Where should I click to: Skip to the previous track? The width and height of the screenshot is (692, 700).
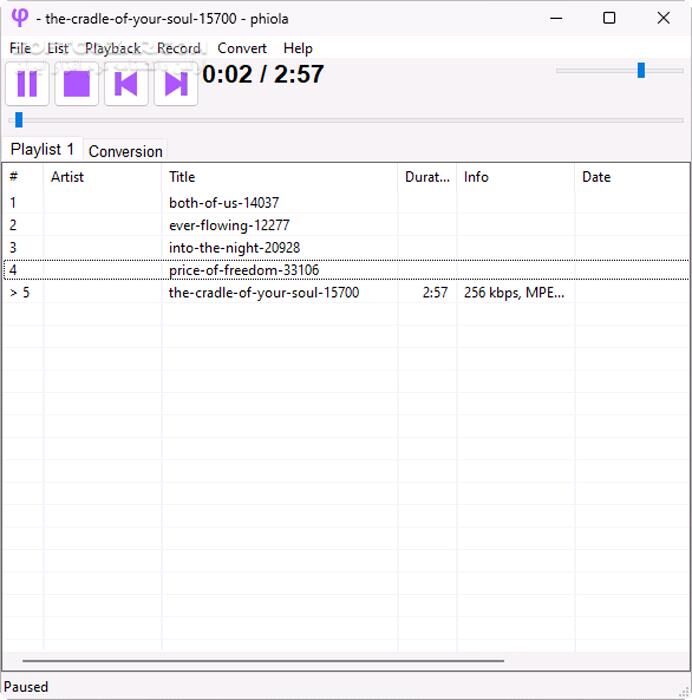click(x=126, y=84)
